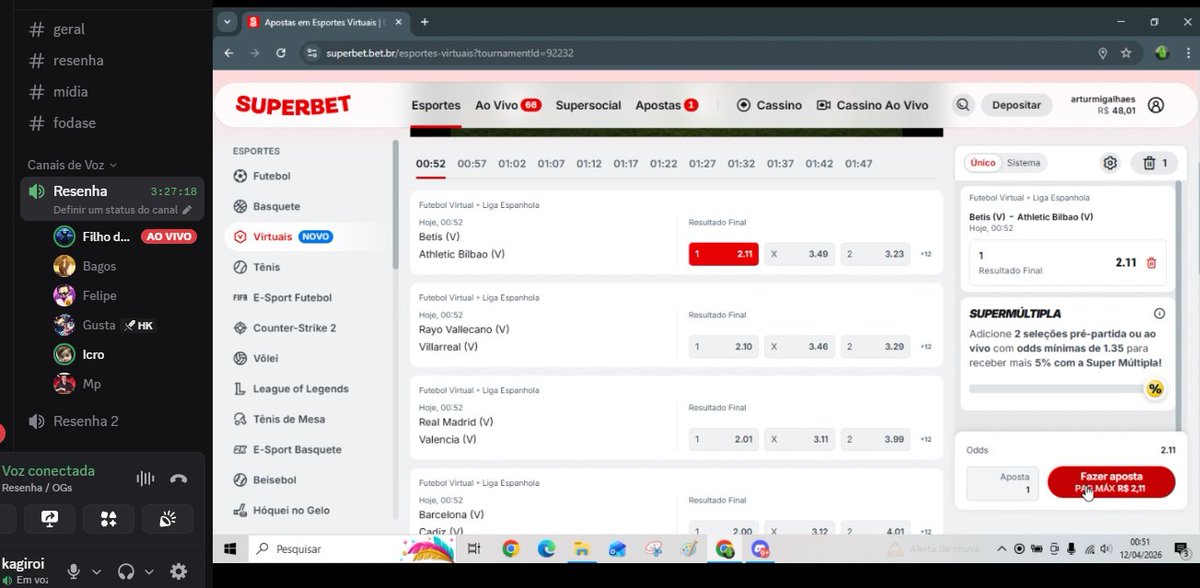Show hidden system tray icons
The width and height of the screenshot is (1200, 588).
click(x=1002, y=548)
